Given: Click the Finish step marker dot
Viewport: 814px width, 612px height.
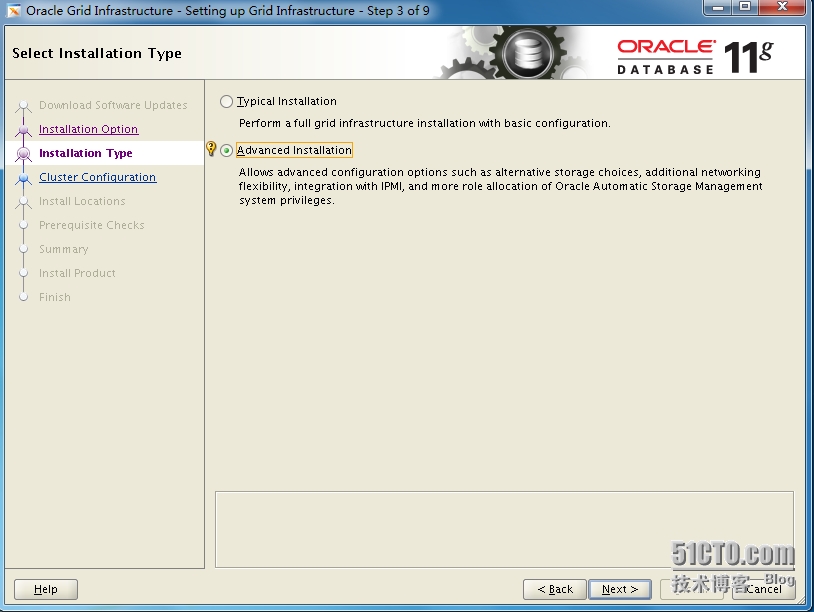Looking at the screenshot, I should pyautogui.click(x=23, y=297).
